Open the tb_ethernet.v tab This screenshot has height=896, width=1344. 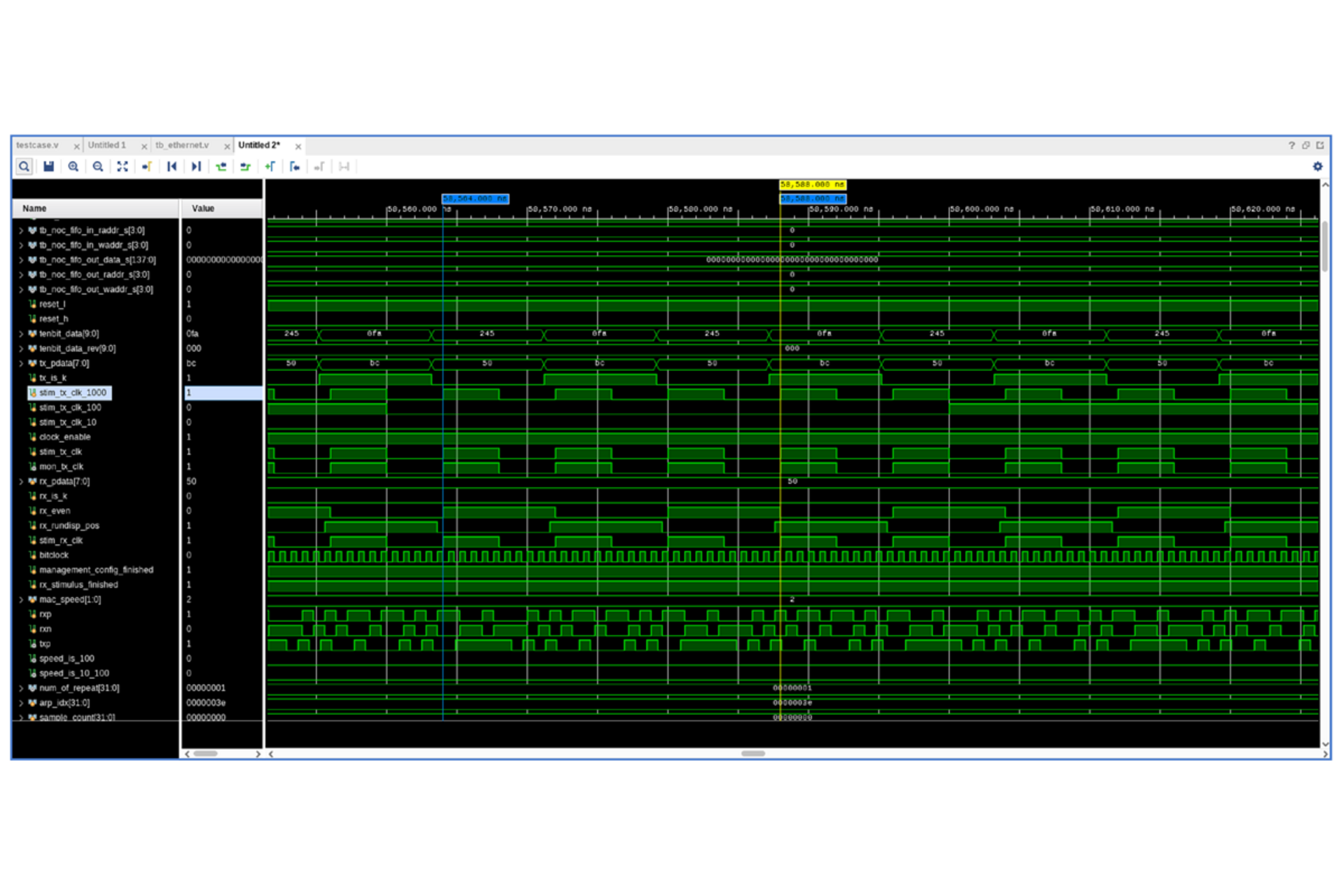tap(182, 145)
